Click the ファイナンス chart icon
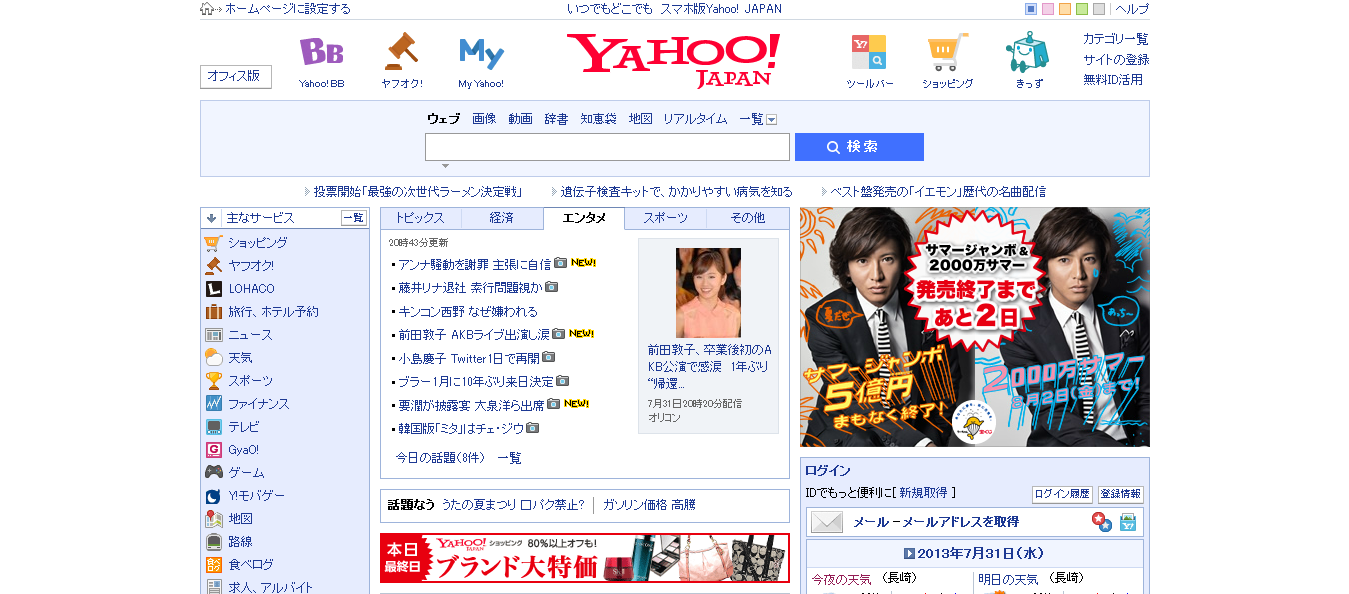Screen dimensions: 1349x594 point(213,403)
